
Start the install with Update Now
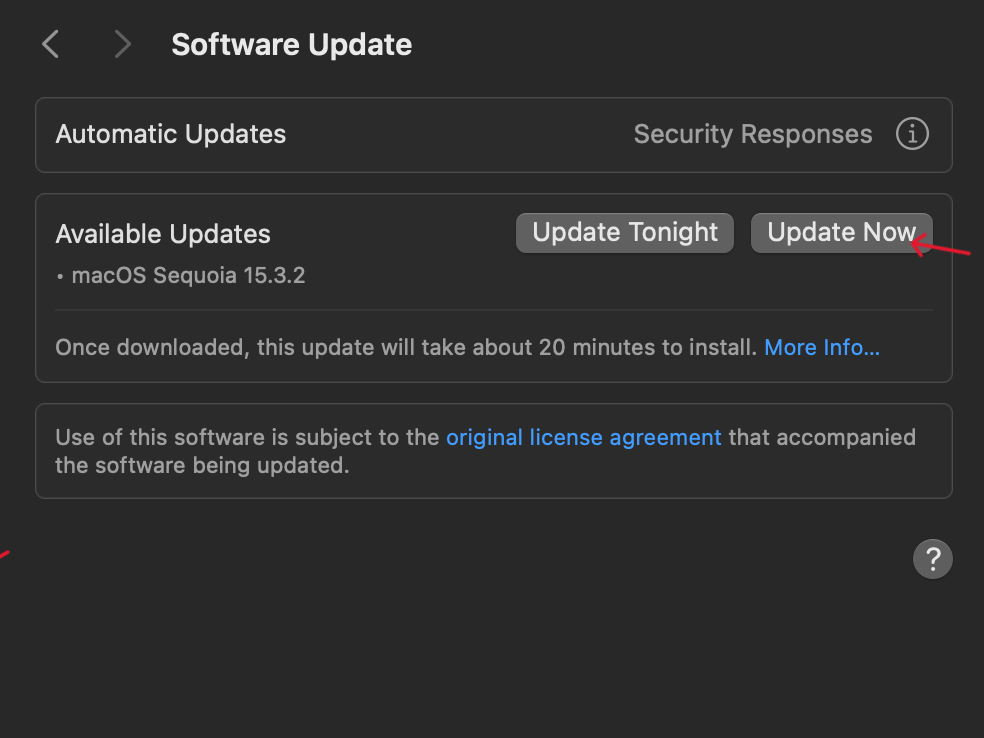point(842,233)
